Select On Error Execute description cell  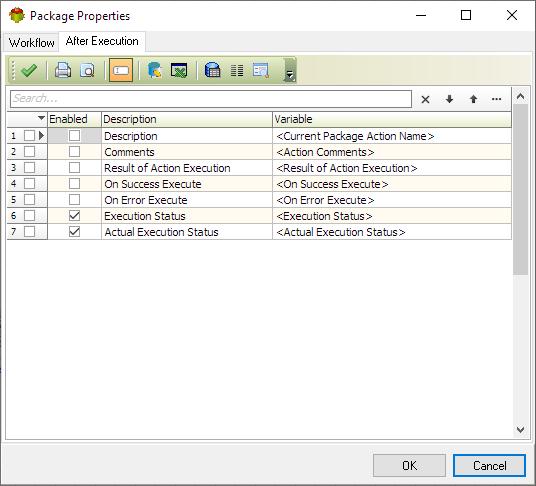(x=187, y=200)
